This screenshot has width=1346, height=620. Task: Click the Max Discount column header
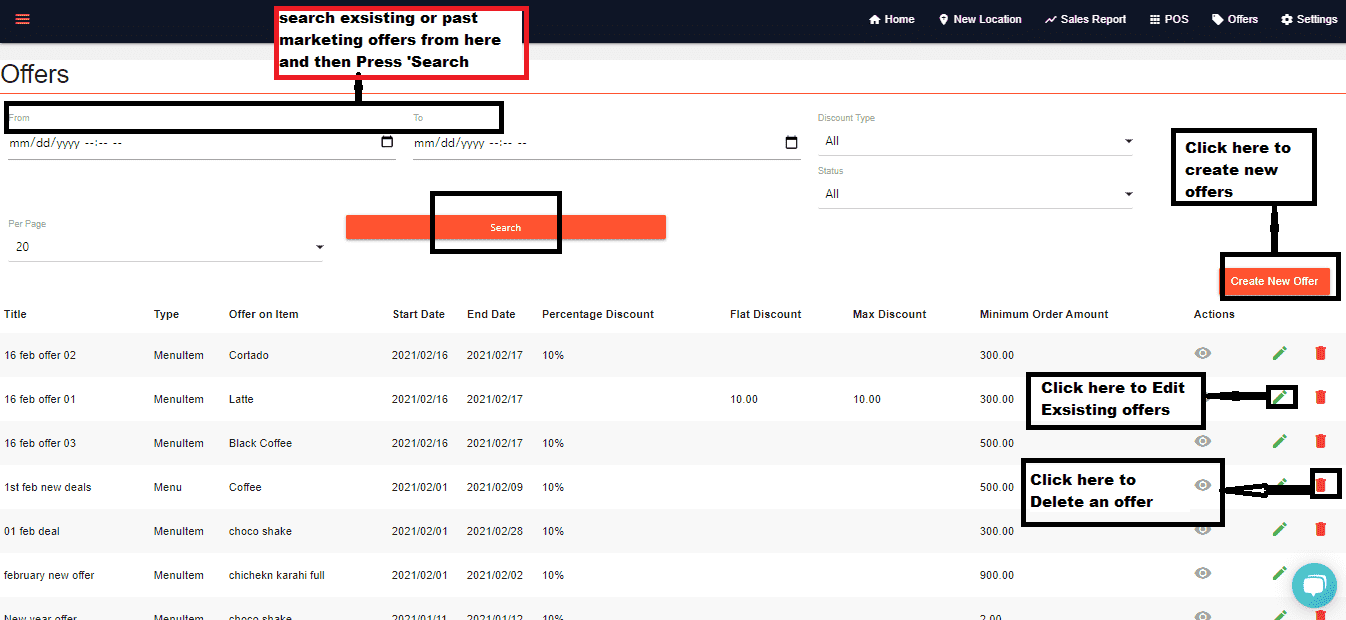click(x=890, y=314)
